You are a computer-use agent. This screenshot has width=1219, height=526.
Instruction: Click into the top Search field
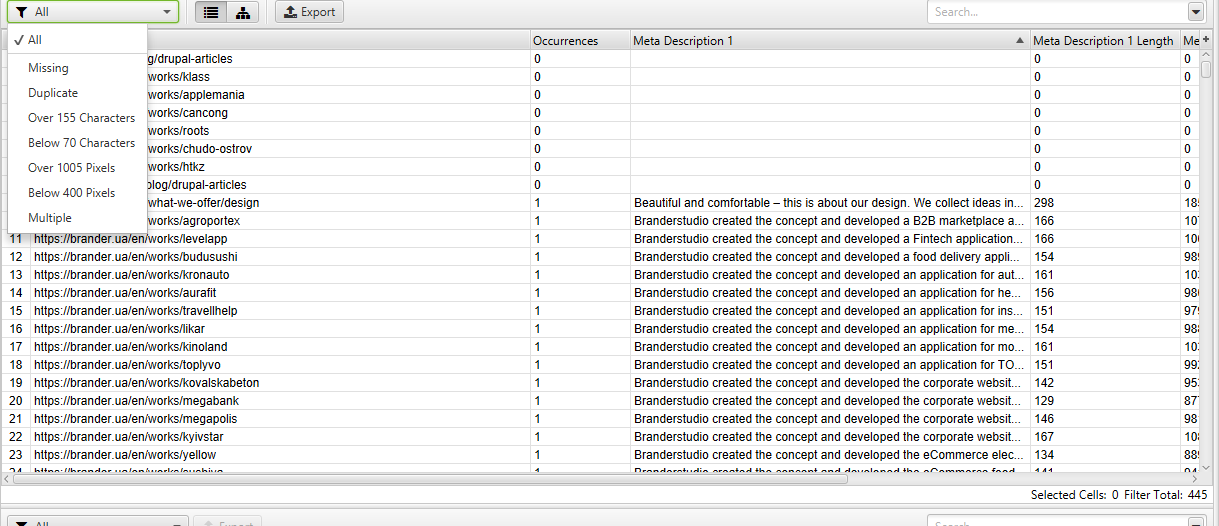tap(1055, 12)
